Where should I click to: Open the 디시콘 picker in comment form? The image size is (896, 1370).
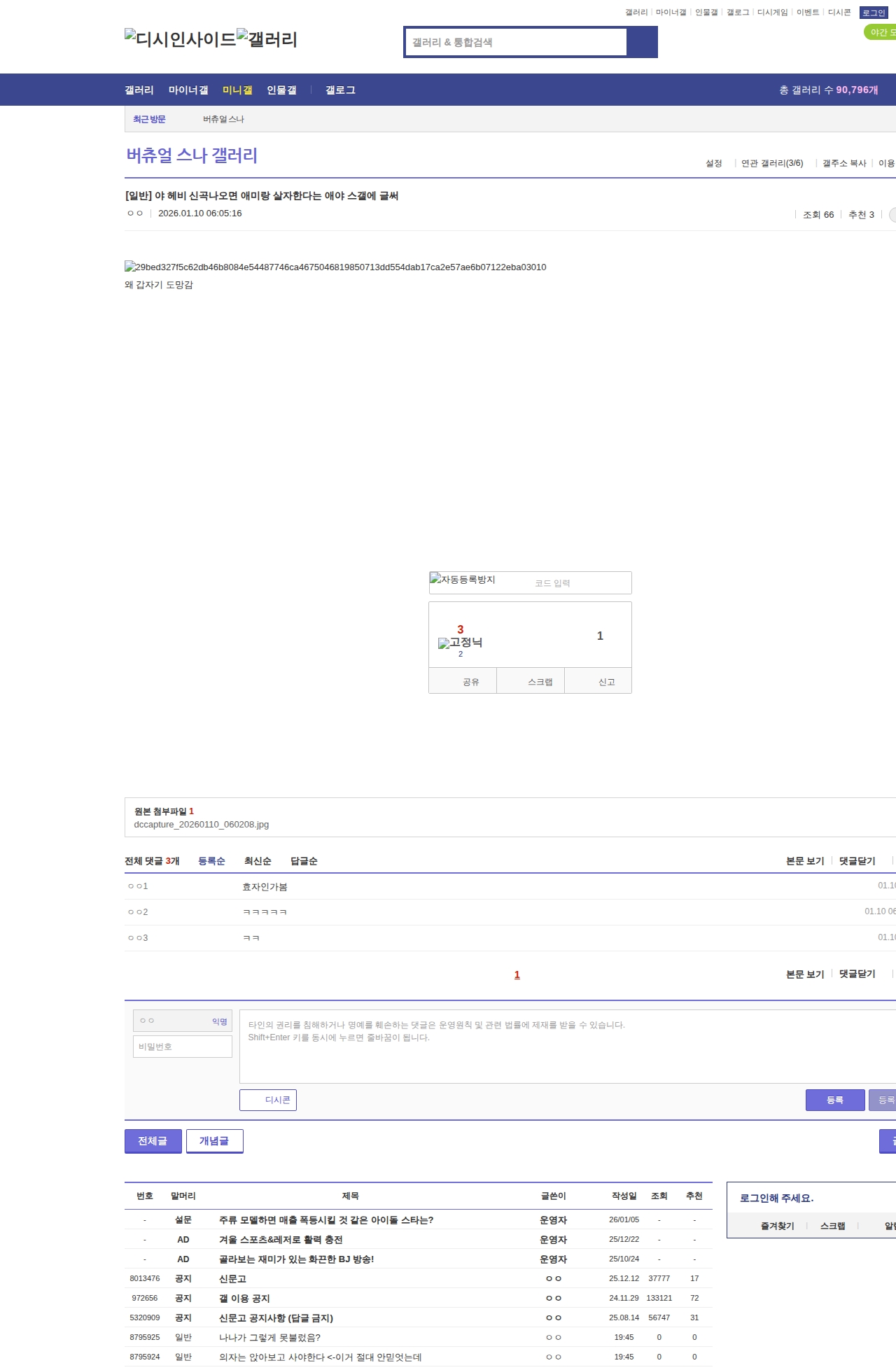pyautogui.click(x=268, y=1100)
